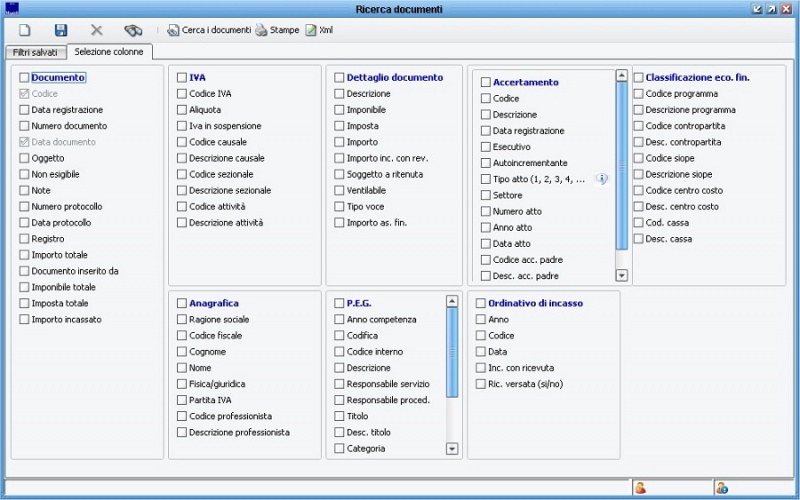Click the P.E.G. scrollbar thumb
Screen dimensions: 800x500
coord(452,353)
